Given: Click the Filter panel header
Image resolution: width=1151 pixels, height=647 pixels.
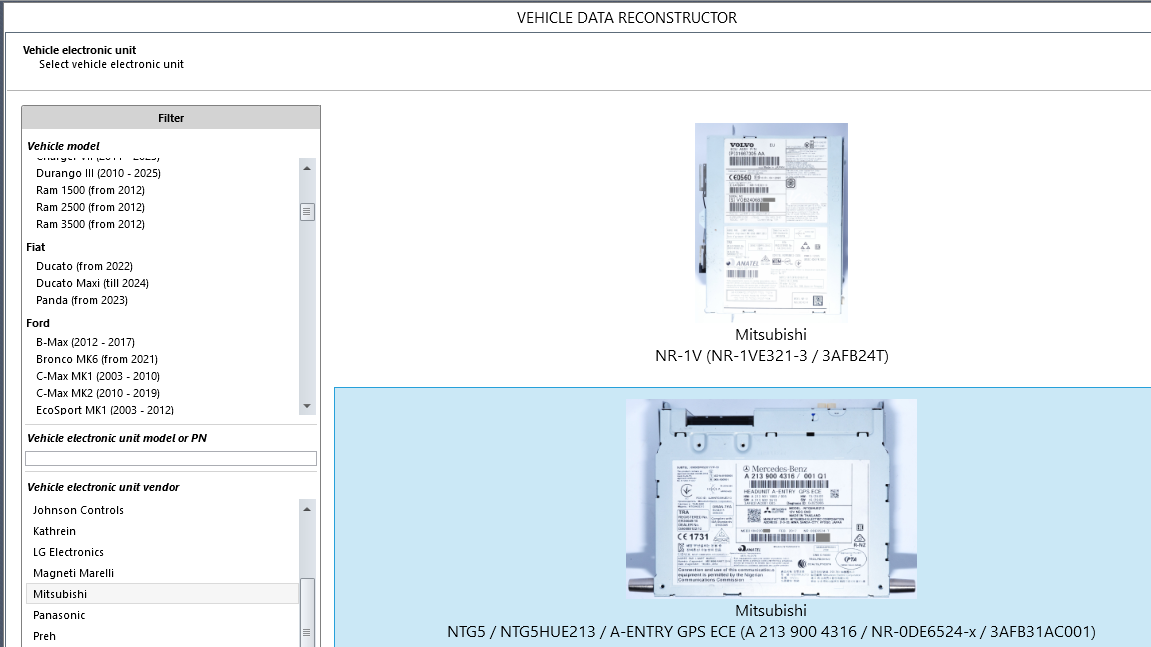Looking at the screenshot, I should click(x=171, y=118).
